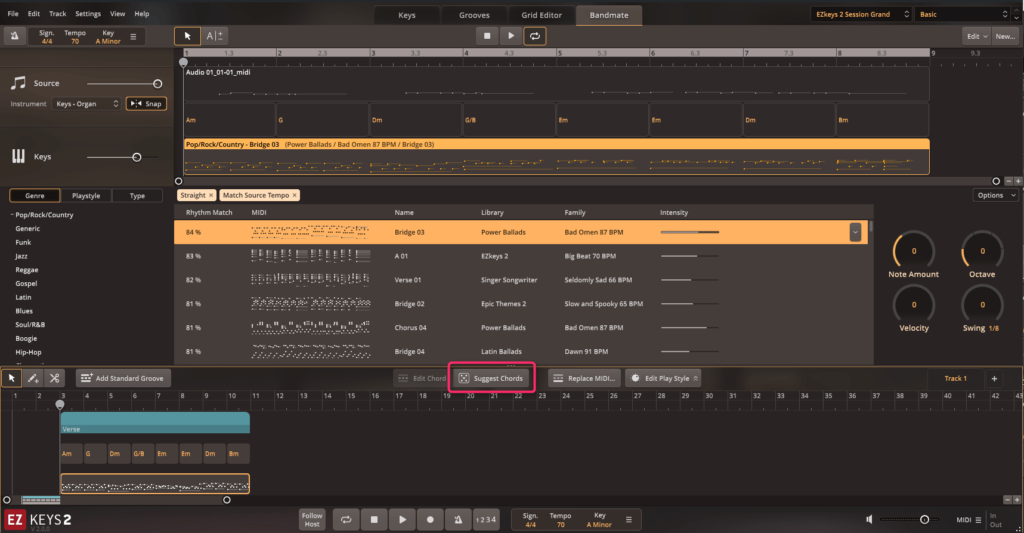Open the Instrument Keys - Organ dropdown

pos(87,103)
